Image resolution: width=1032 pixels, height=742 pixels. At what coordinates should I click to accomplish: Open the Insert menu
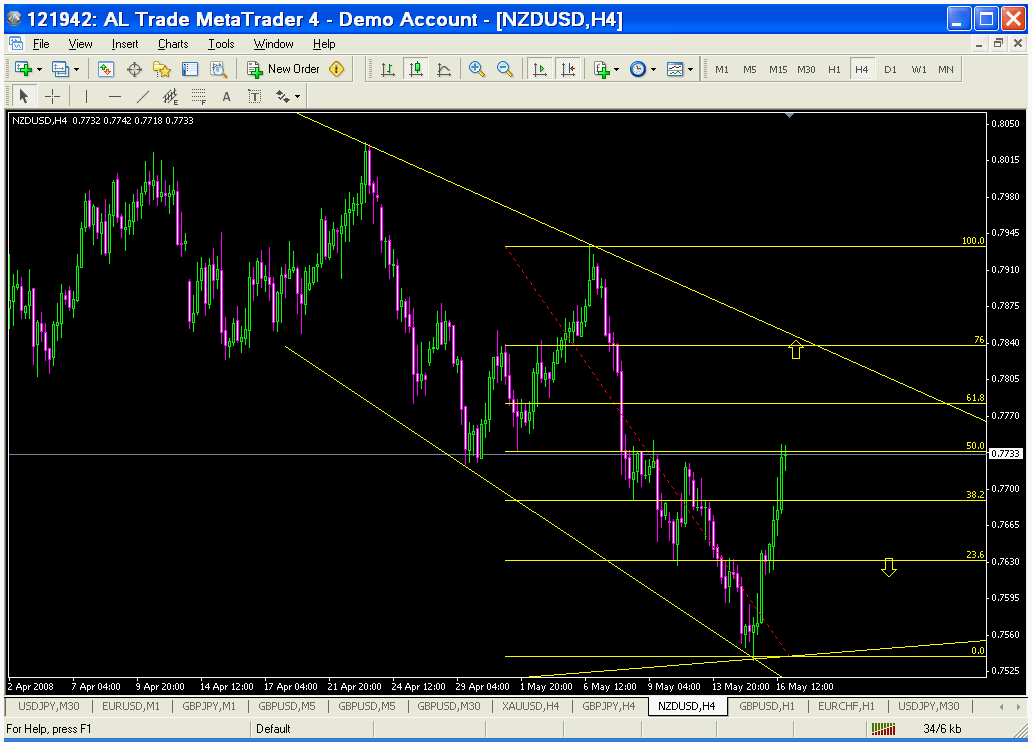(125, 44)
